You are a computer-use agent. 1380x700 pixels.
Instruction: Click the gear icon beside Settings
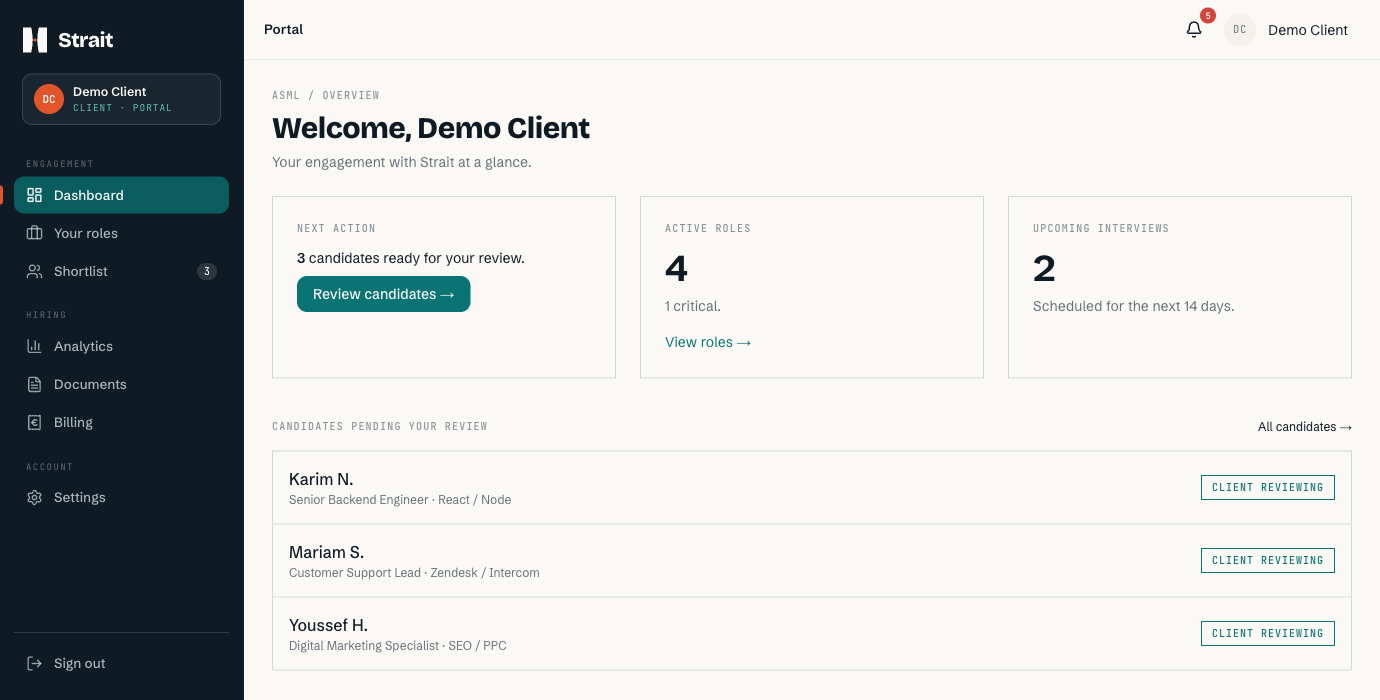(35, 497)
